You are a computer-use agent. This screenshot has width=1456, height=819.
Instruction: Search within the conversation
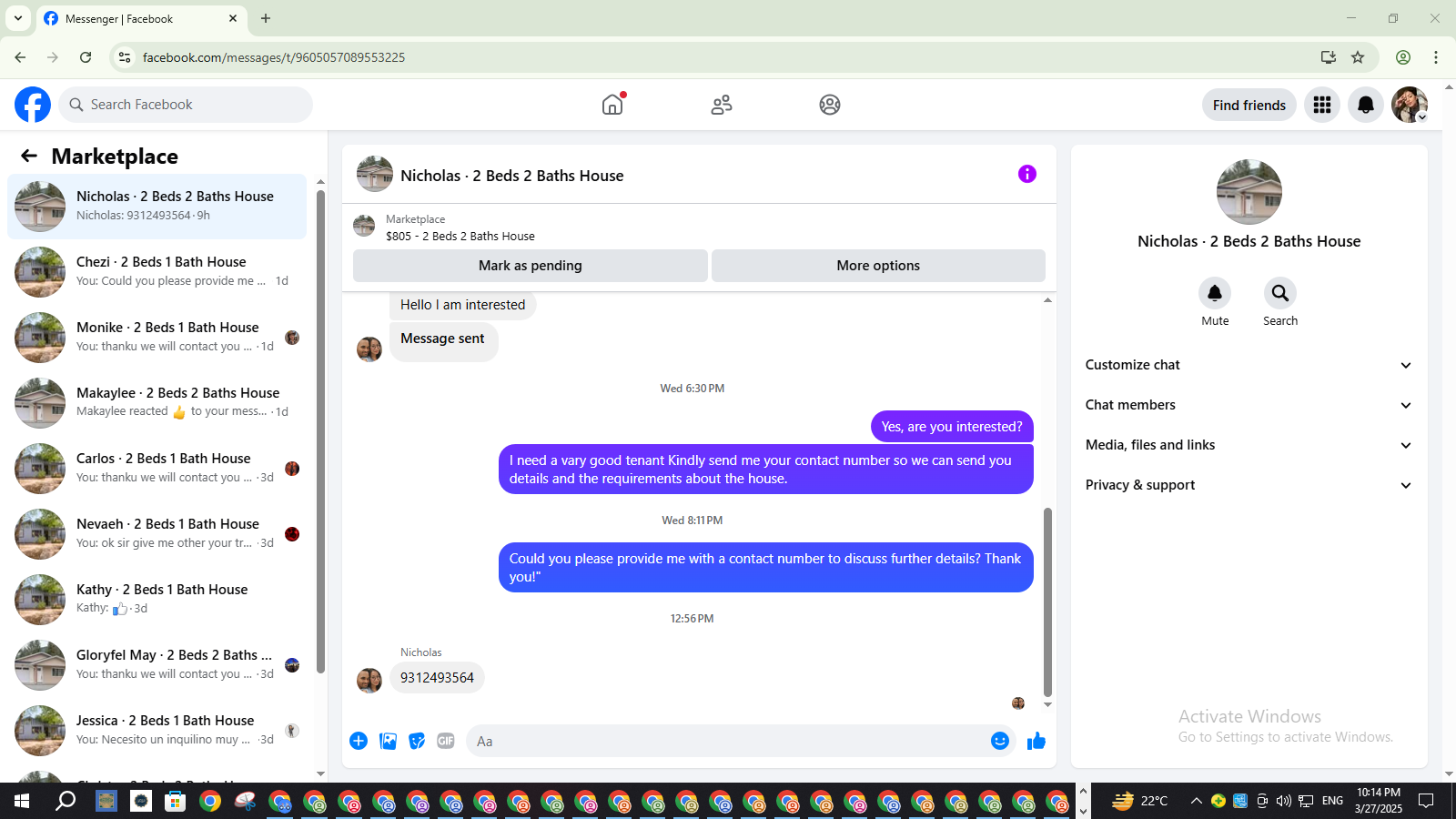1280,293
